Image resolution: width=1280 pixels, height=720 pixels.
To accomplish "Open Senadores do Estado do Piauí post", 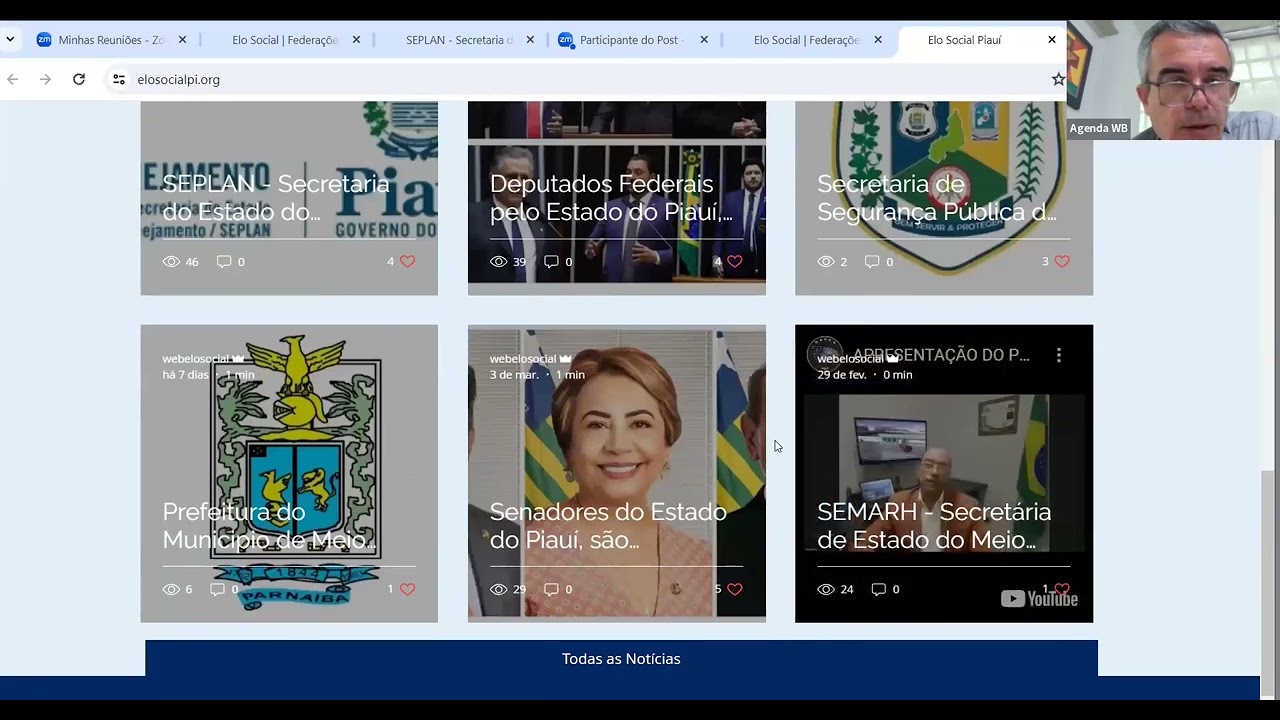I will pos(608,526).
